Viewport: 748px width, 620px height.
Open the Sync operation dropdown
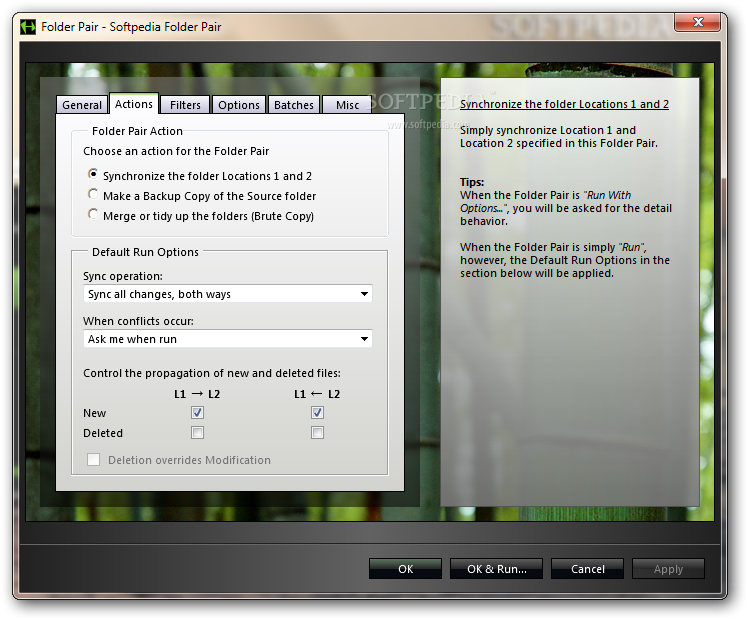(x=228, y=294)
